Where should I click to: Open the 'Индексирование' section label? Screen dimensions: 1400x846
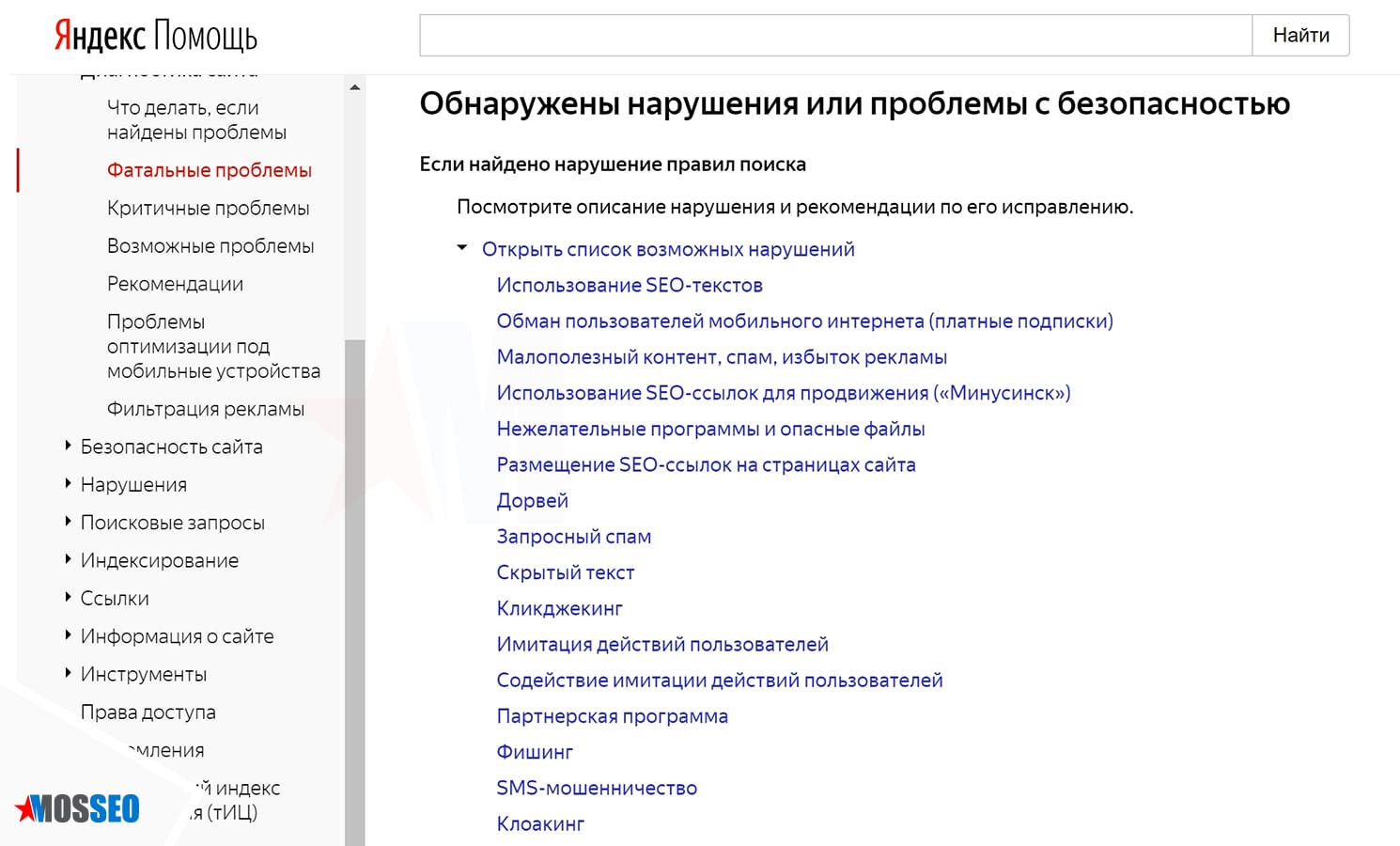point(160,560)
